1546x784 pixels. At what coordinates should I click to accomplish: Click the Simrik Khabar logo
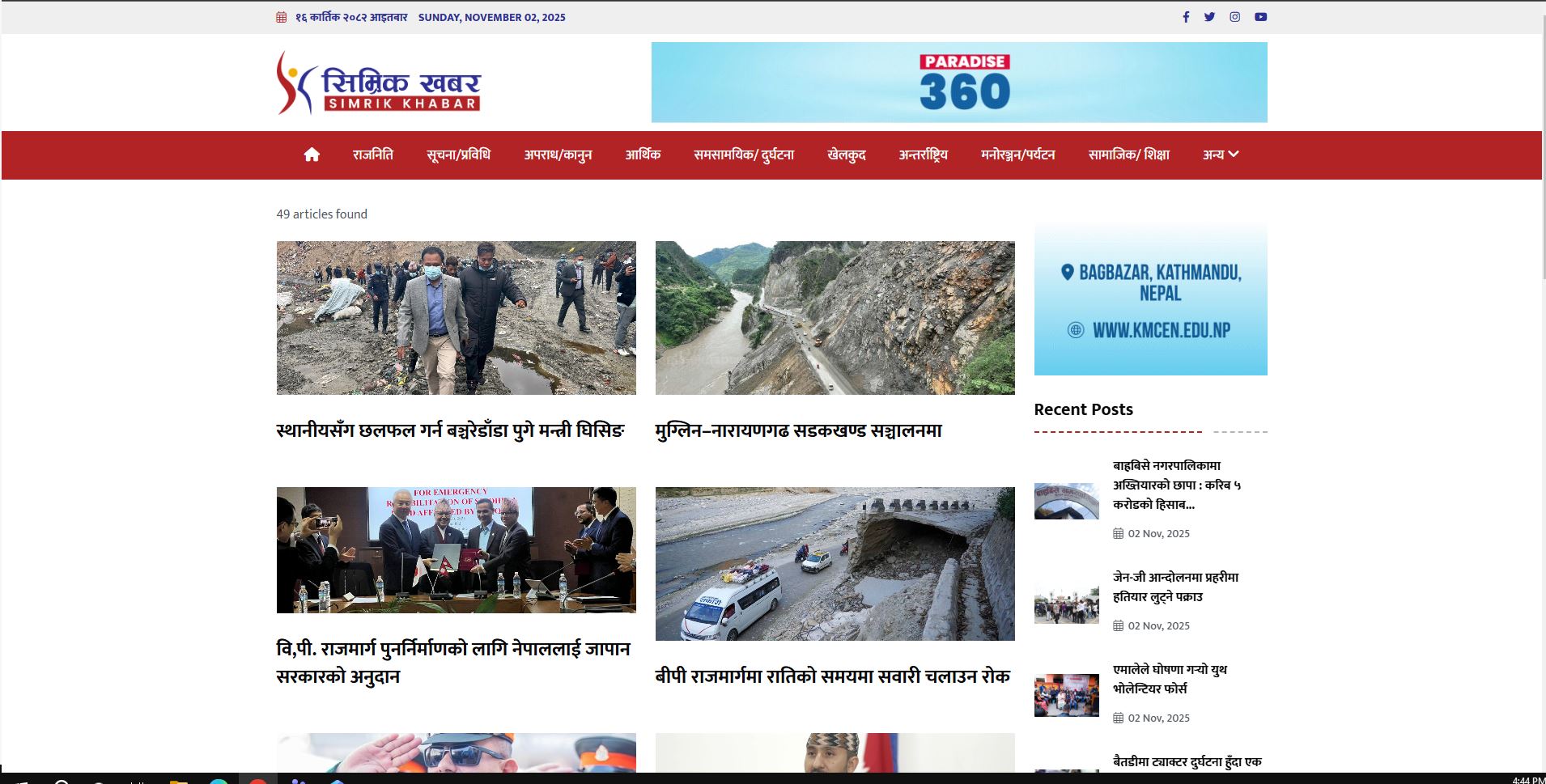tap(379, 83)
